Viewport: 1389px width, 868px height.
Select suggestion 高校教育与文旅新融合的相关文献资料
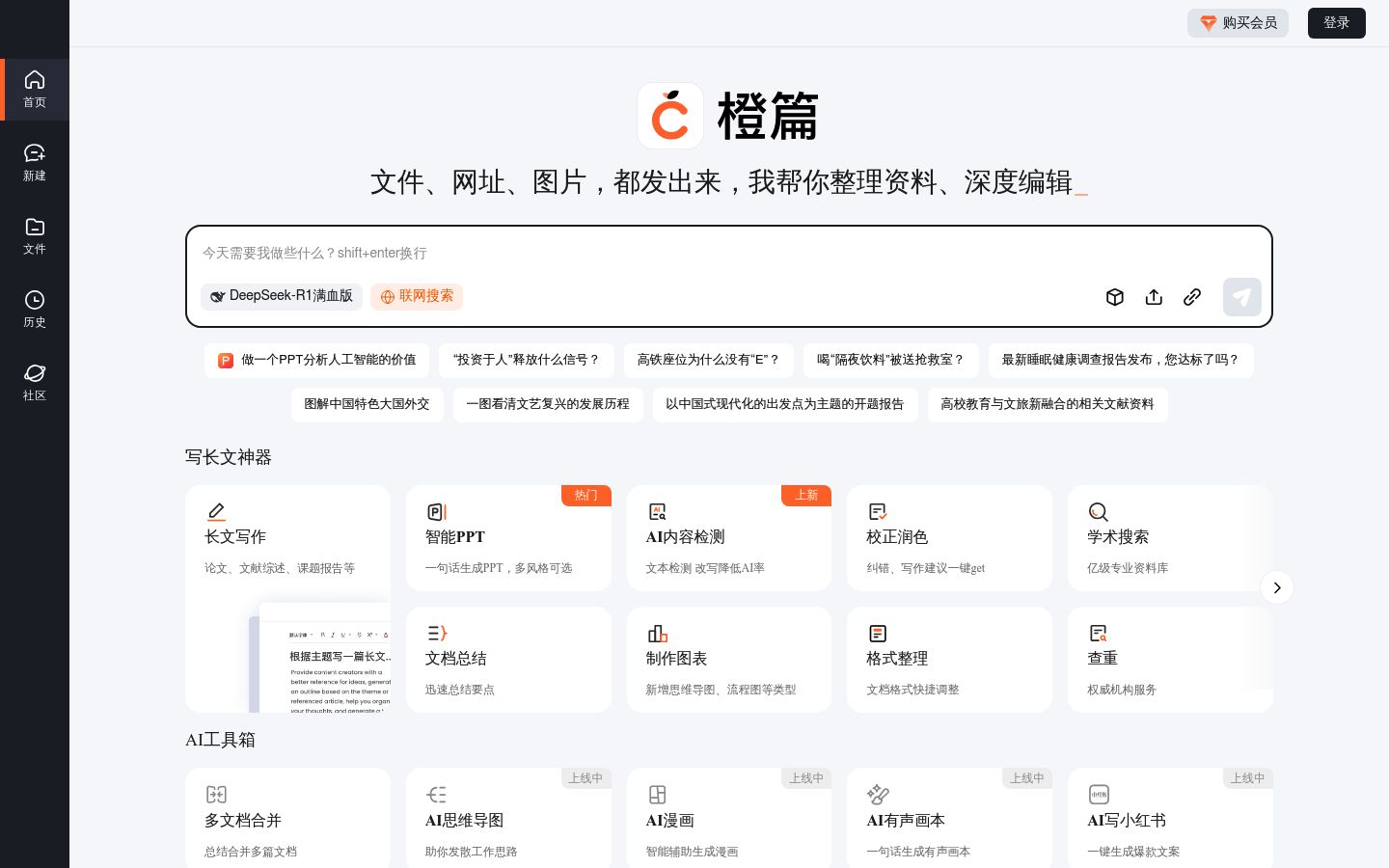1048,404
